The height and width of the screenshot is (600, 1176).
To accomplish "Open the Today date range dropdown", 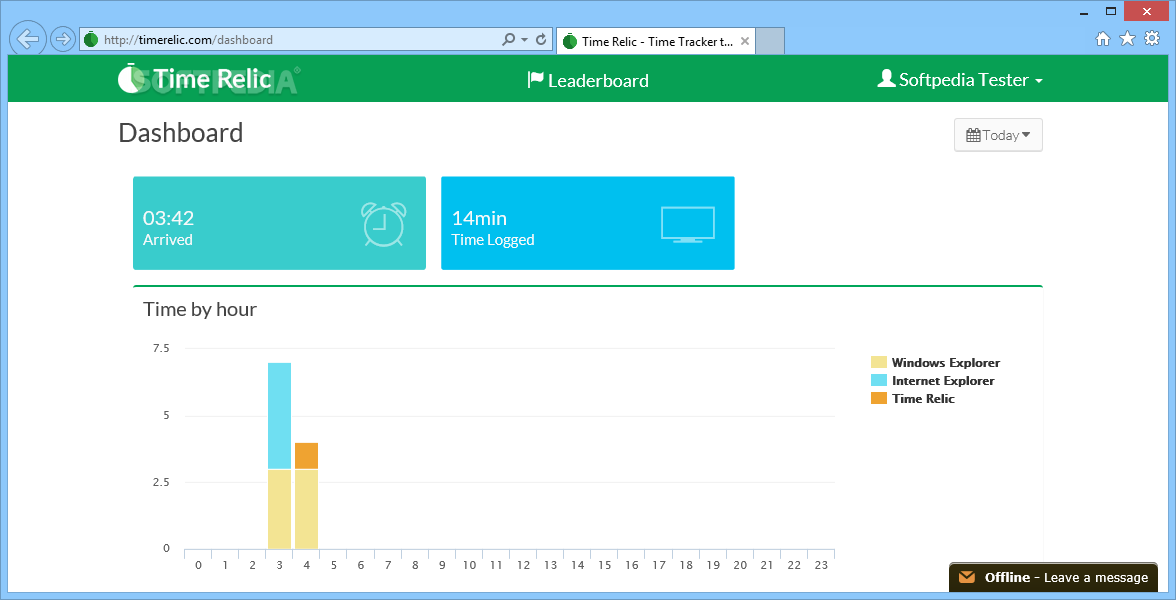I will (x=998, y=135).
